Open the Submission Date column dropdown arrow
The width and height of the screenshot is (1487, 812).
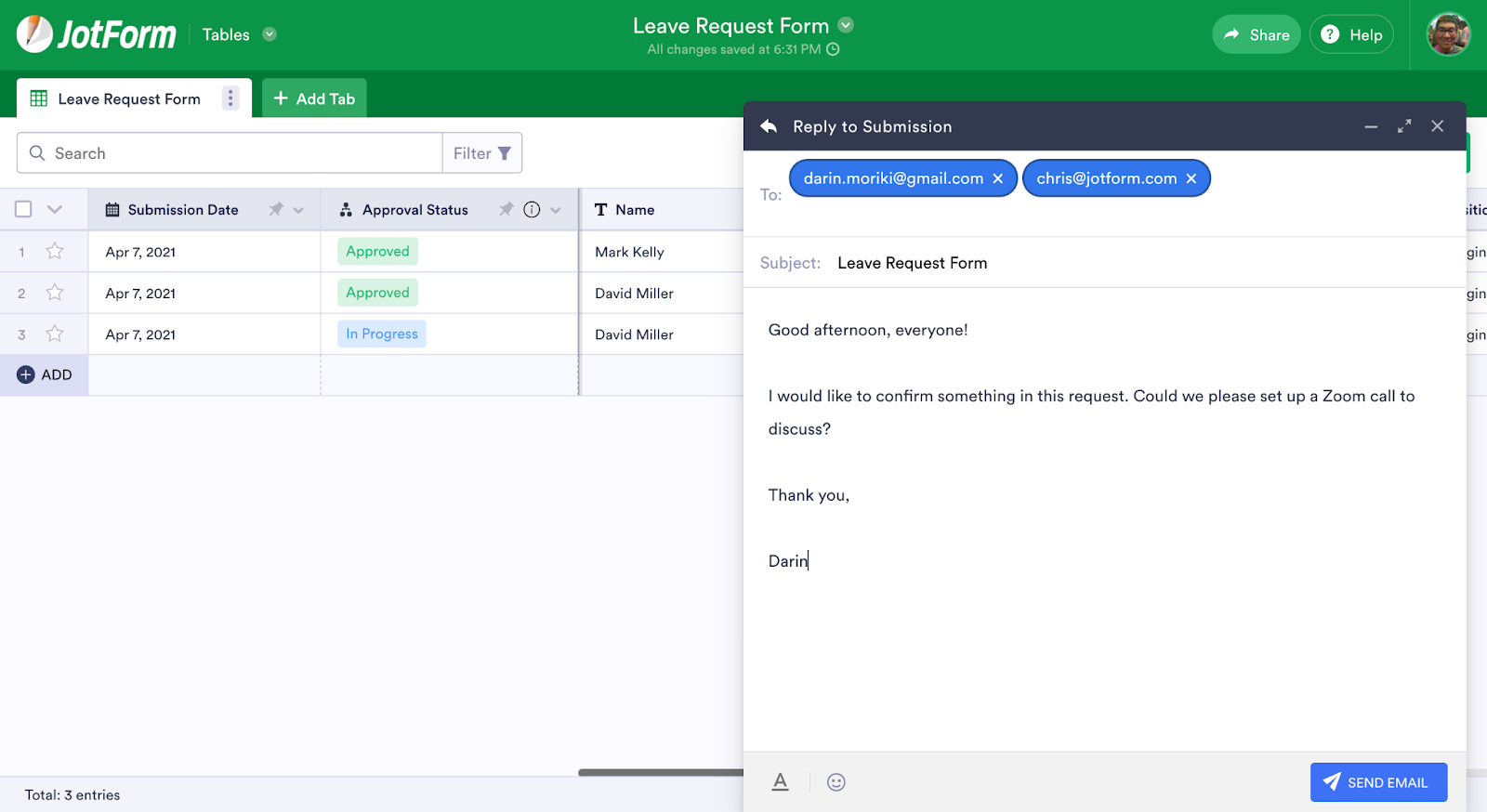tap(298, 210)
